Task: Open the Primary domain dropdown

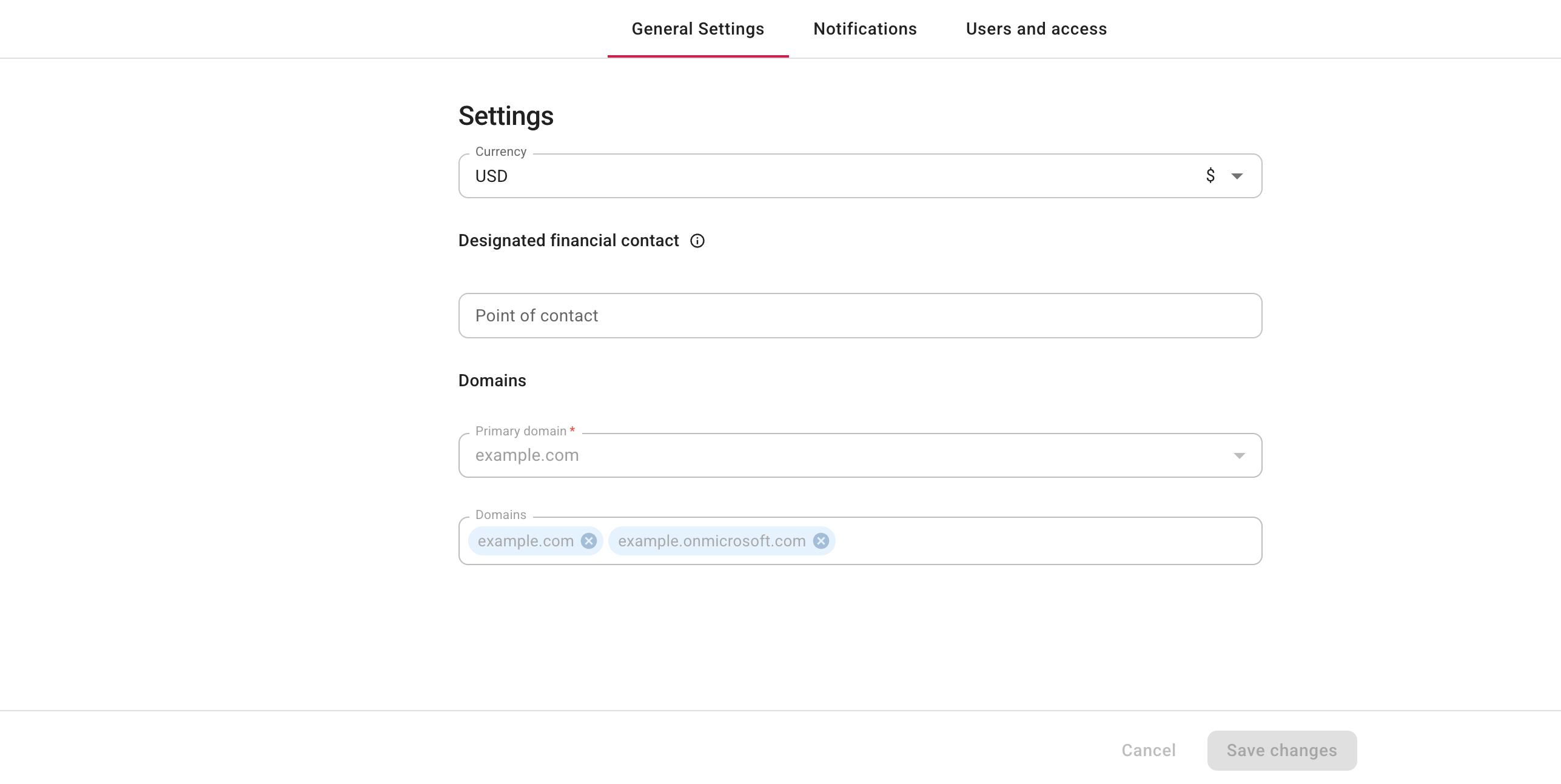Action: tap(1238, 455)
